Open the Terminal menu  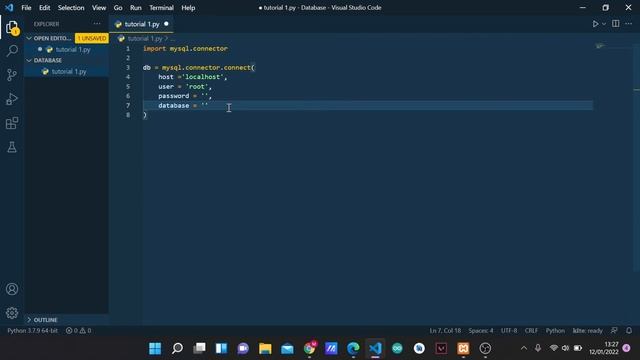click(161, 8)
